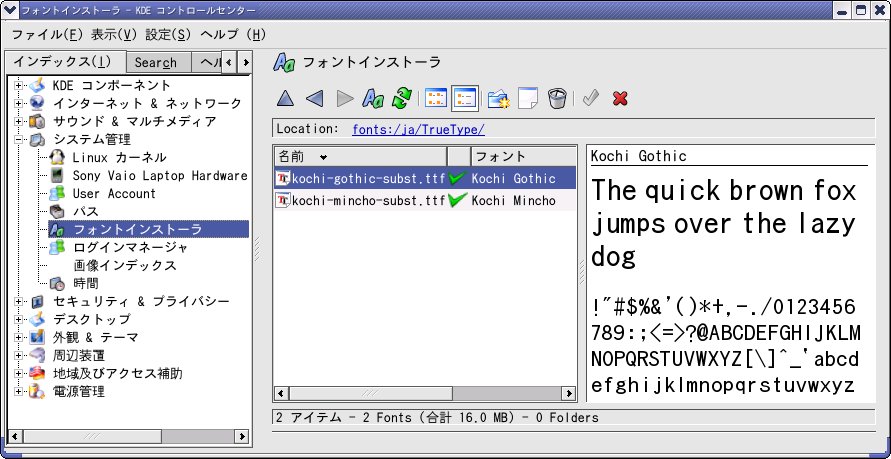Switch to icon view mode
The image size is (891, 459).
[436, 99]
